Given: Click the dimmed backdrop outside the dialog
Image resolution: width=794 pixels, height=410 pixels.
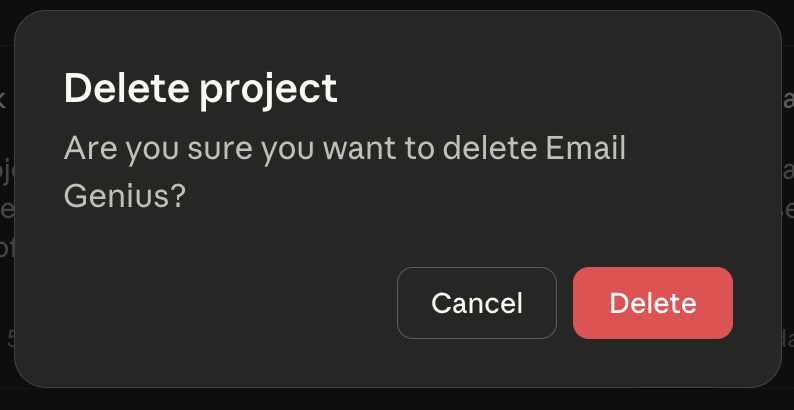Looking at the screenshot, I should point(400,399).
